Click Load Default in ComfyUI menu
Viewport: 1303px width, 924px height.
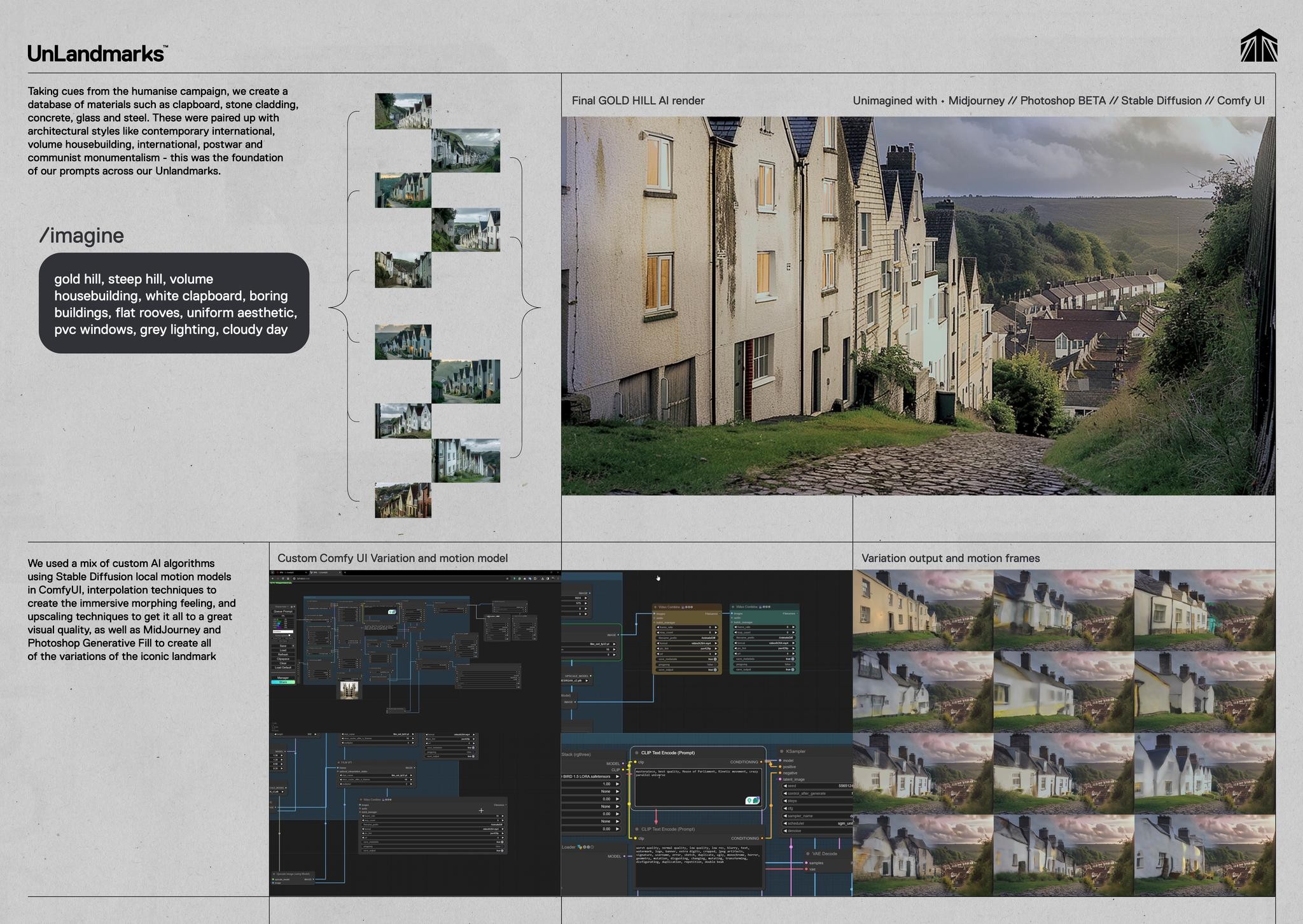283,668
